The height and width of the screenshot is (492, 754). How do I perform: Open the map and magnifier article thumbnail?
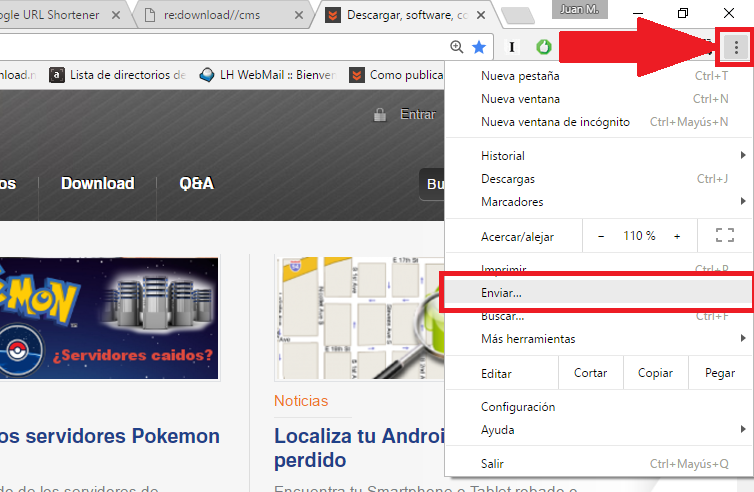coord(359,318)
